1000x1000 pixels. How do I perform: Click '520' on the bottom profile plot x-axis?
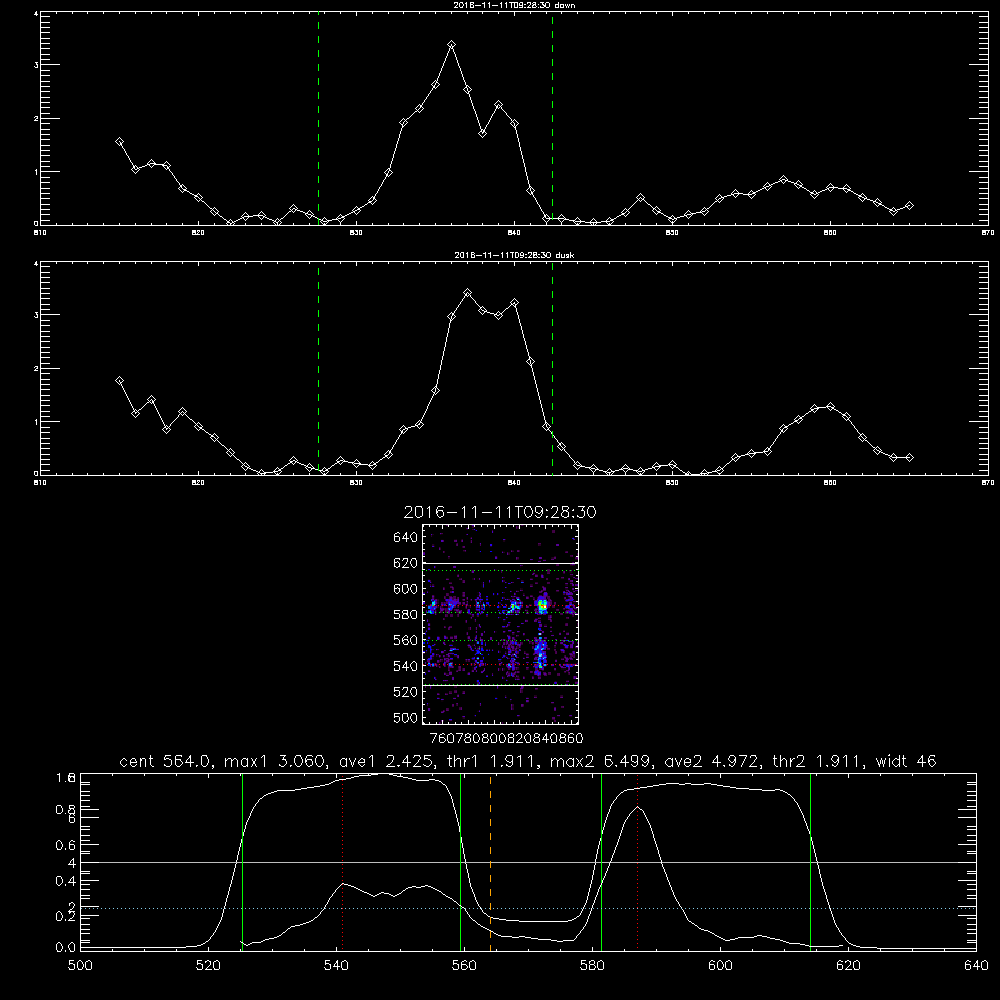208,966
